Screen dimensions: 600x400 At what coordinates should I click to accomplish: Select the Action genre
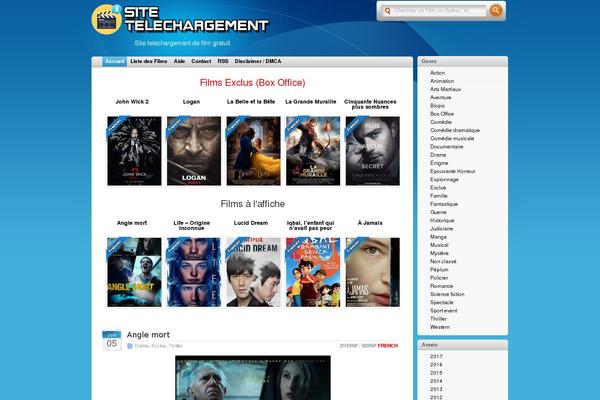[x=437, y=73]
